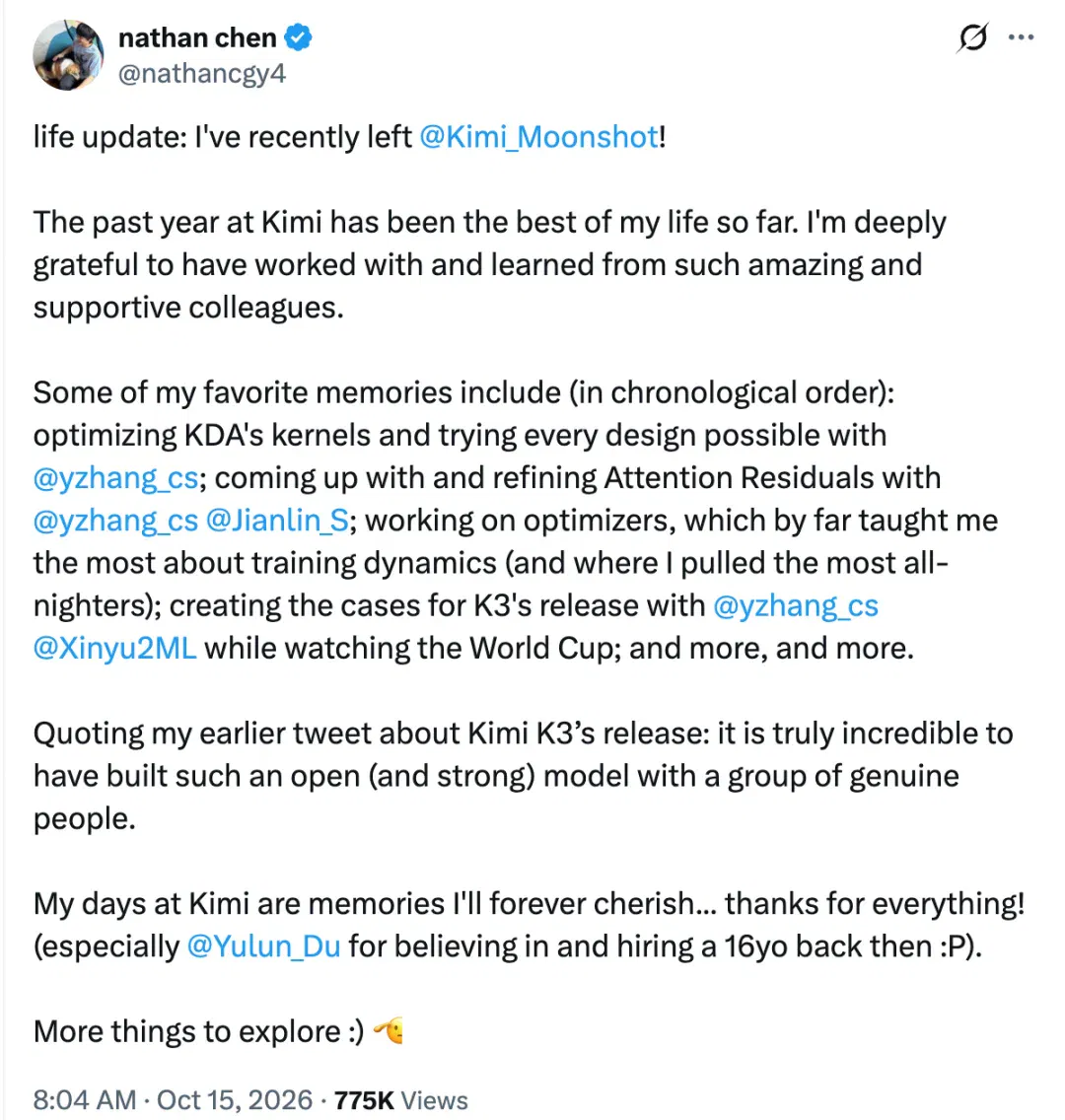This screenshot has width=1065, height=1120.
Task: Click the Oct 15, 2026 date
Action: 235,1100
